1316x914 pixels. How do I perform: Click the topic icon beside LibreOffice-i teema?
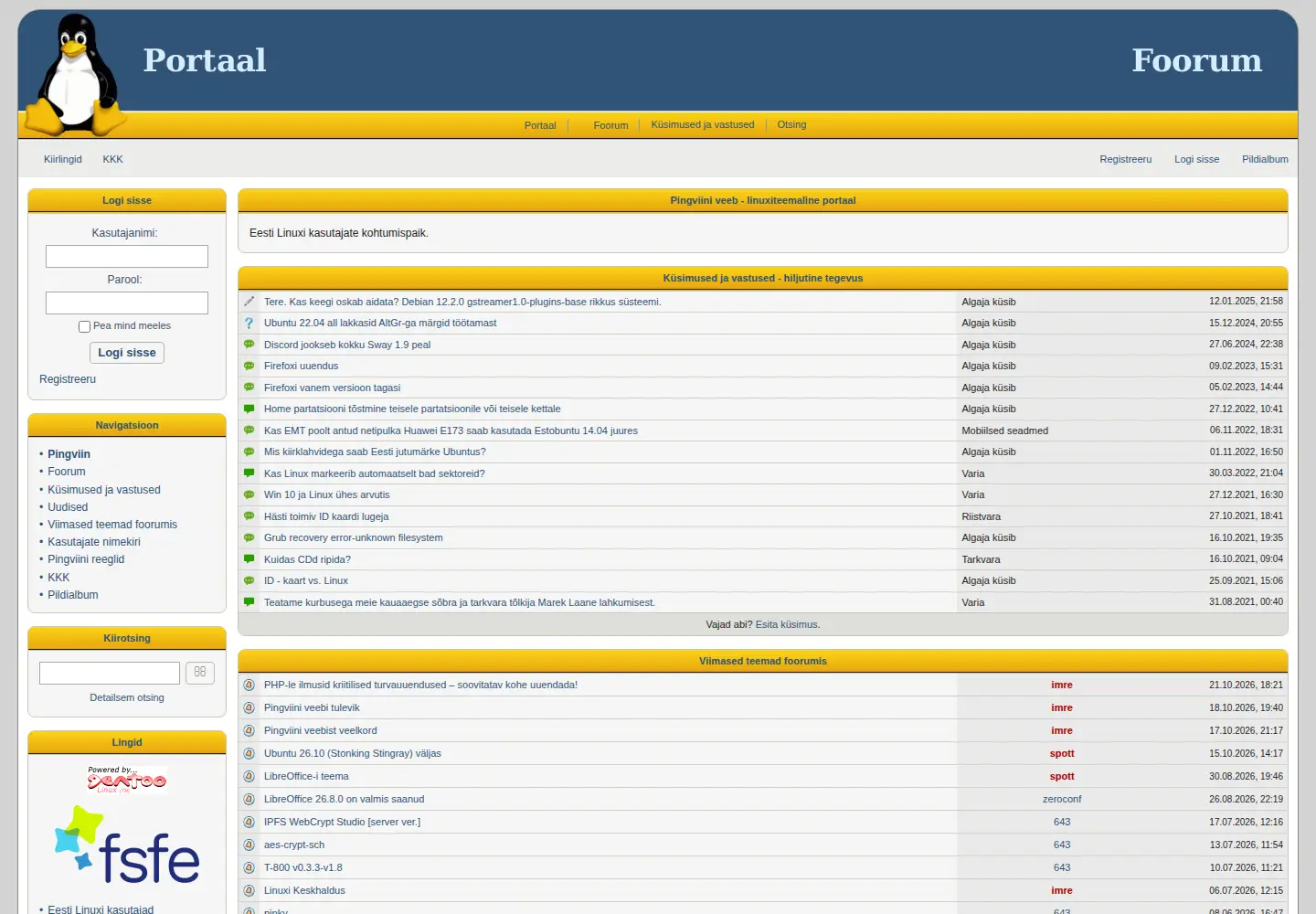coord(249,776)
